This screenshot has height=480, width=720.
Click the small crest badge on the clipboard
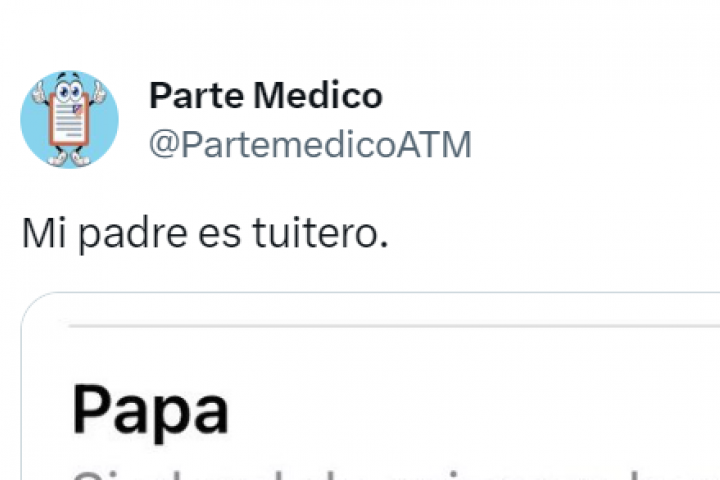(x=78, y=109)
